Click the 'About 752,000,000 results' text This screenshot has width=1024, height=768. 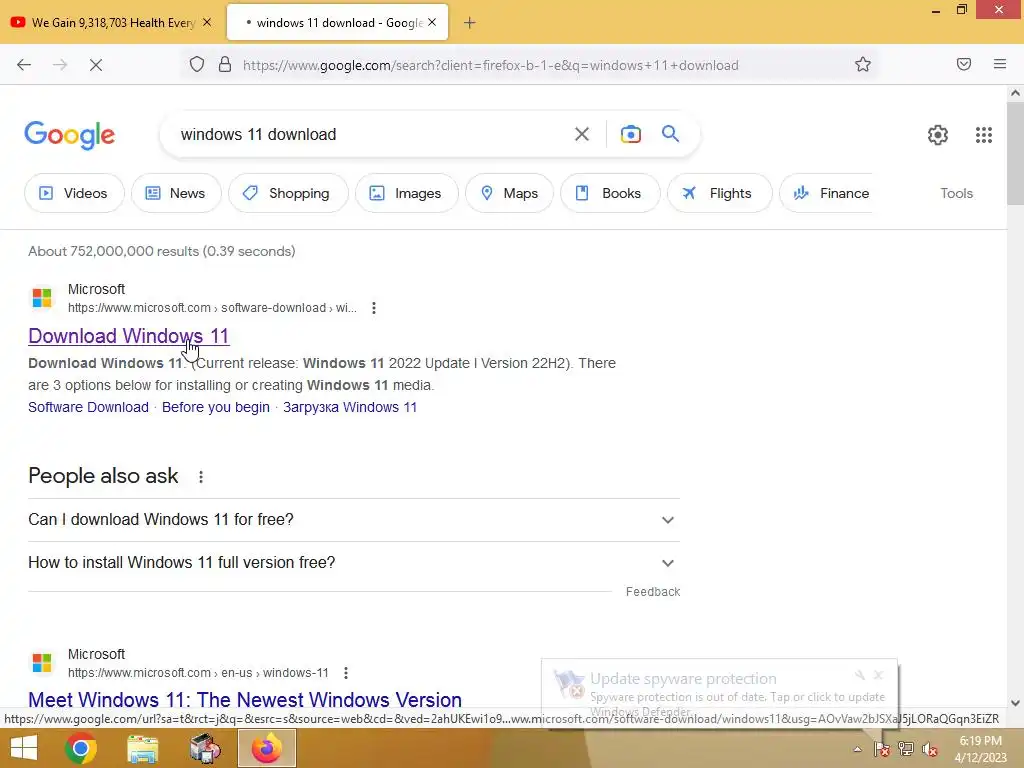coord(161,251)
